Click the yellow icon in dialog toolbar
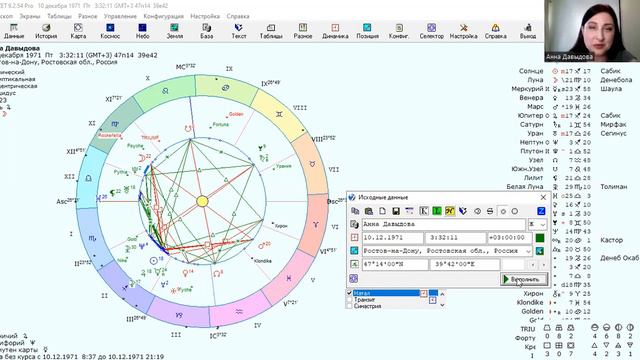 [x=450, y=211]
